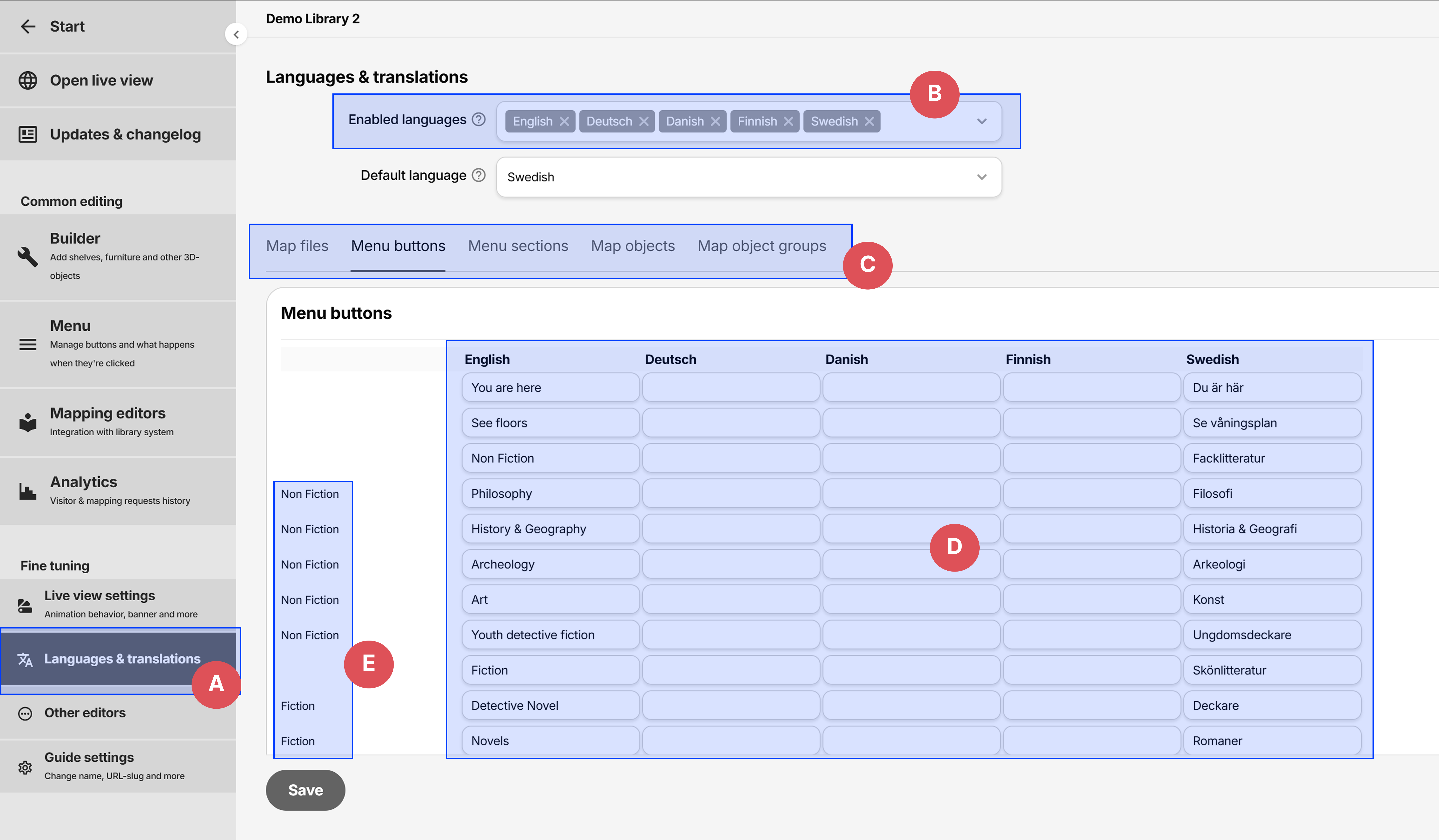Remove the Finnish language tag
Viewport: 1439px width, 840px height.
point(788,122)
